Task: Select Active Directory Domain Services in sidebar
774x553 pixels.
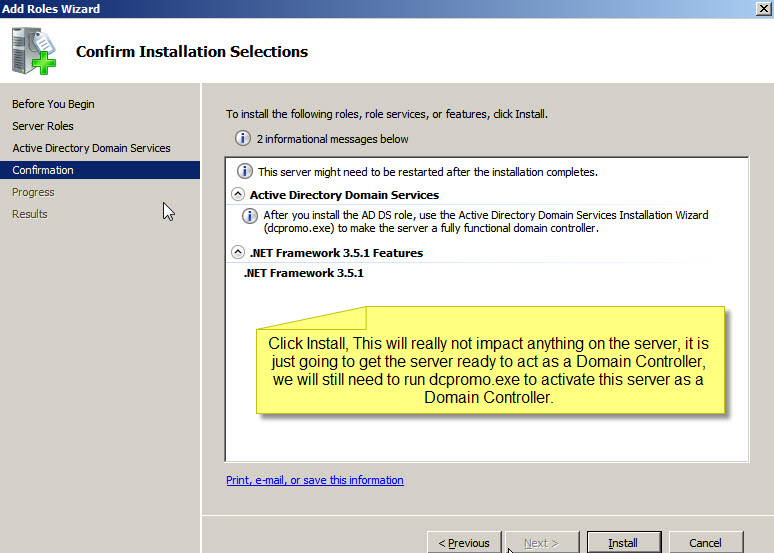Action: click(91, 148)
